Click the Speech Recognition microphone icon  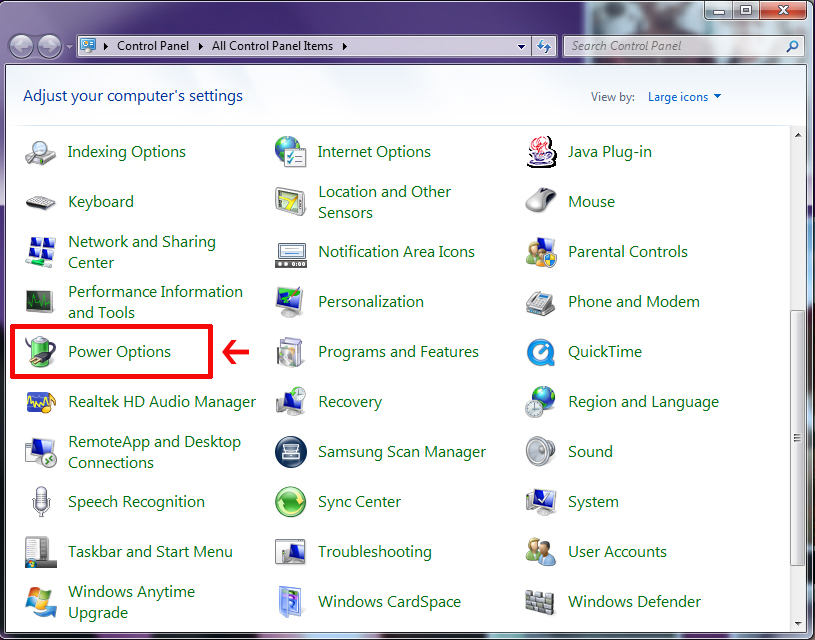41,502
